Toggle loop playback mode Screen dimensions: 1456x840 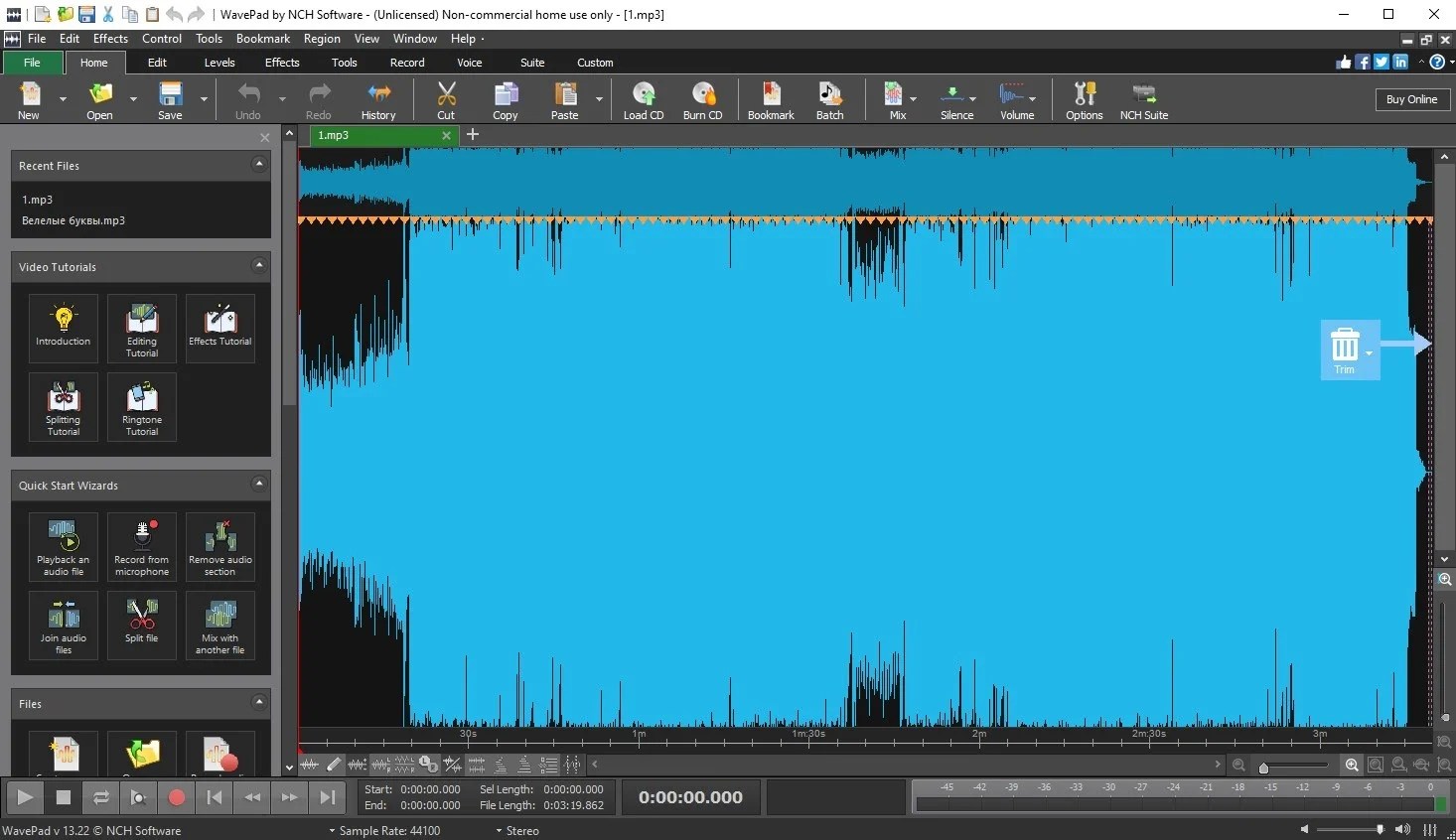click(101, 797)
